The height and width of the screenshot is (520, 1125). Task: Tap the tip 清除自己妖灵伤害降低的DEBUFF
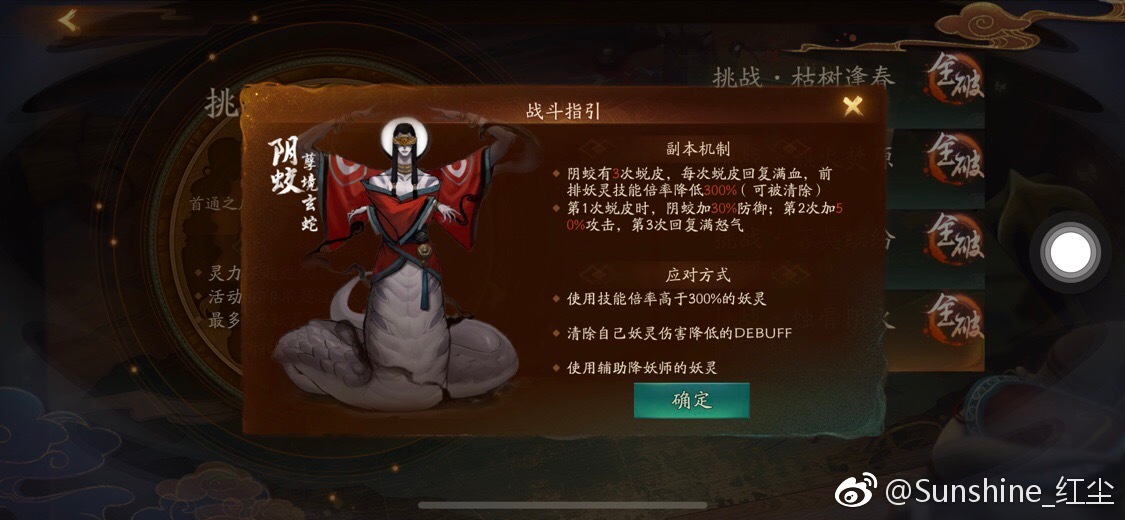pos(679,334)
